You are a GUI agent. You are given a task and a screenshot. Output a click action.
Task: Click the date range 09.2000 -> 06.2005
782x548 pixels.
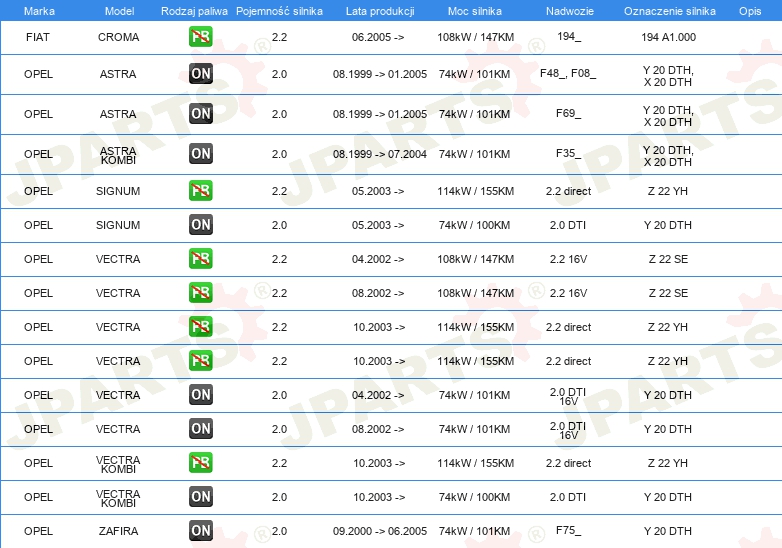tap(380, 531)
